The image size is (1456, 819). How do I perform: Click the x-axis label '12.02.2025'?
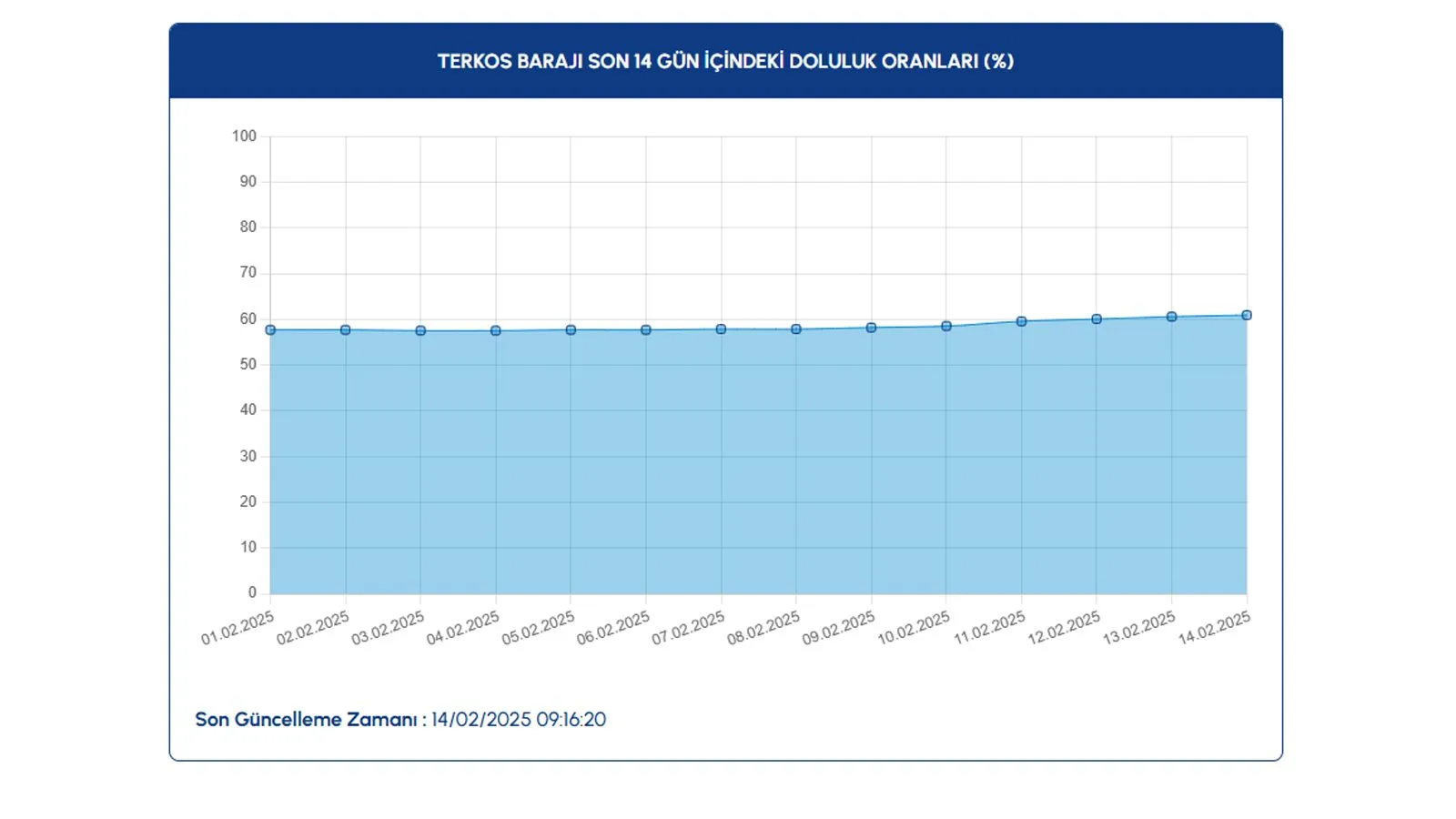(x=1064, y=628)
